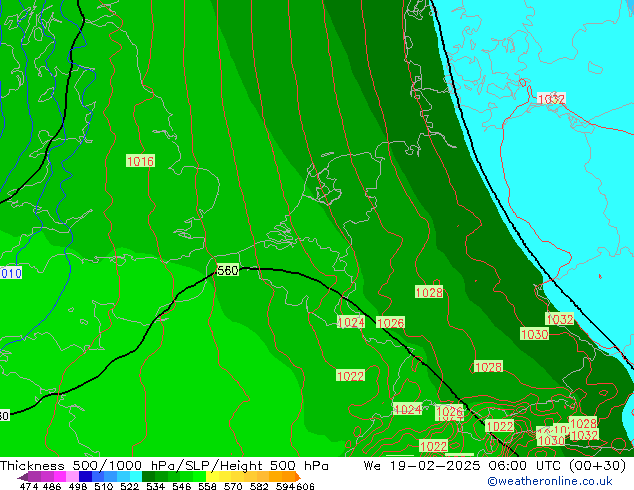Click legend value 474
The height and width of the screenshot is (490, 634).
[29, 486]
